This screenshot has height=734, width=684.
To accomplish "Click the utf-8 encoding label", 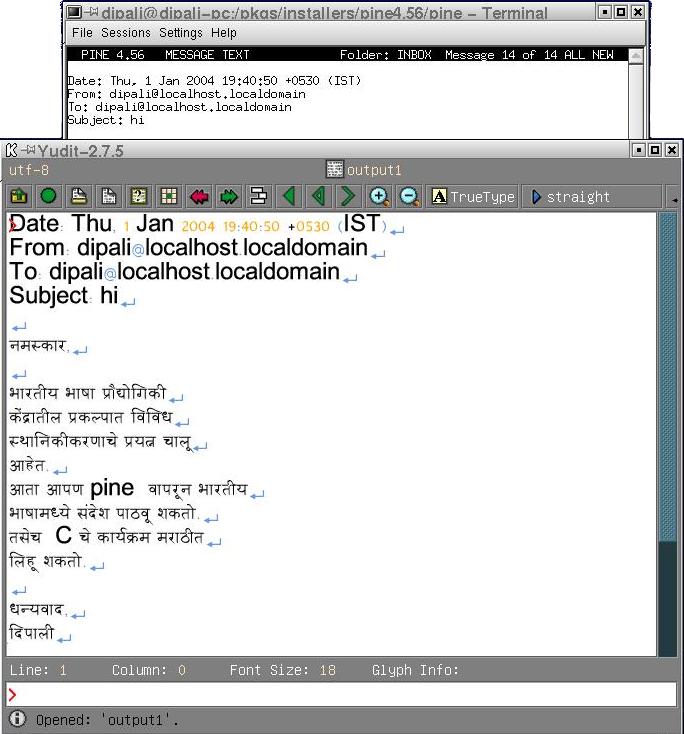I will pos(29,170).
